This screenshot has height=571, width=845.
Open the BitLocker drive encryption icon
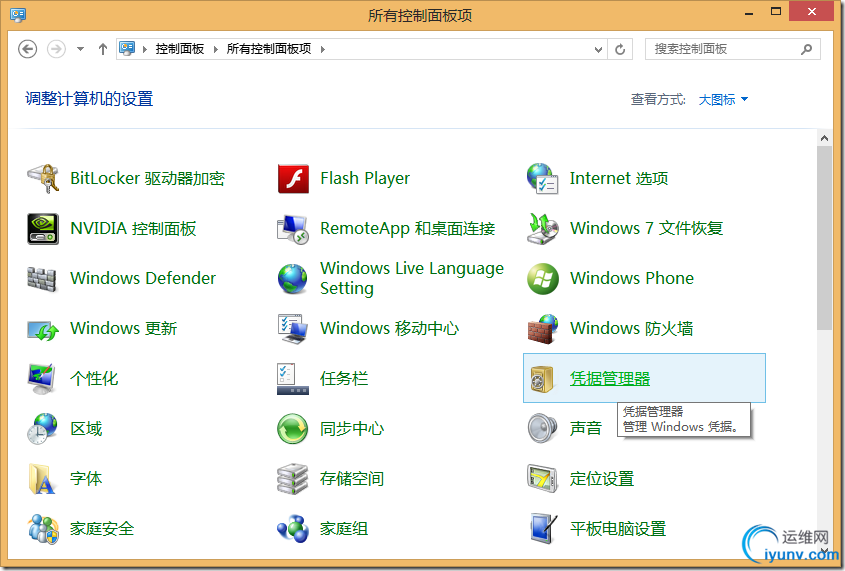click(43, 178)
